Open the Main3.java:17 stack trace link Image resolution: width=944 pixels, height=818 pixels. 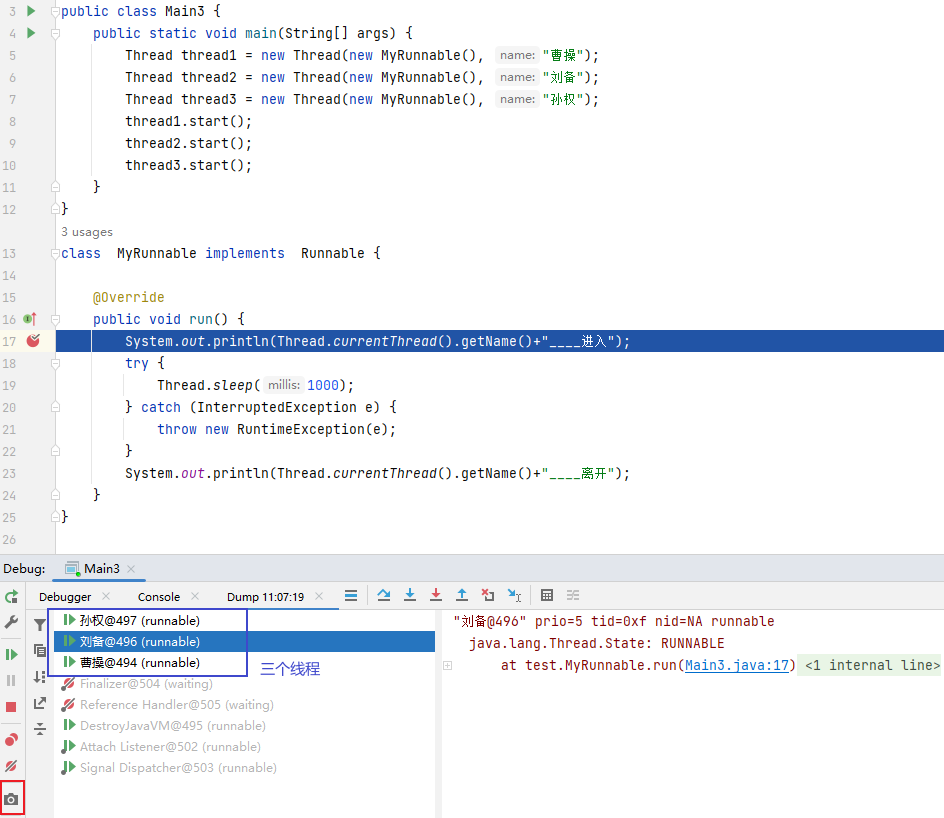(738, 666)
